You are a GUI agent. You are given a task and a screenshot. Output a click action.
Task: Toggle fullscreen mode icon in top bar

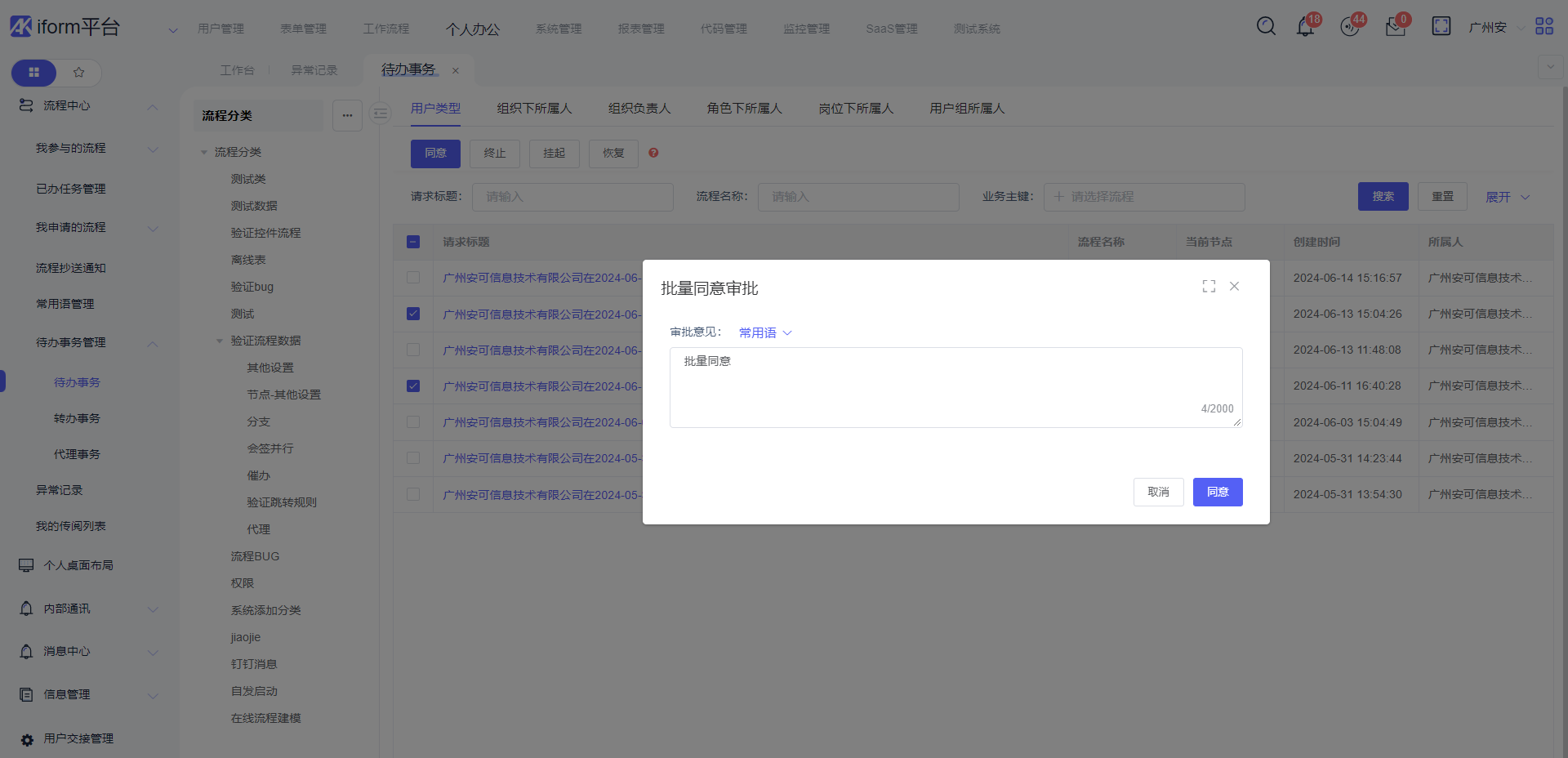pos(1441,26)
